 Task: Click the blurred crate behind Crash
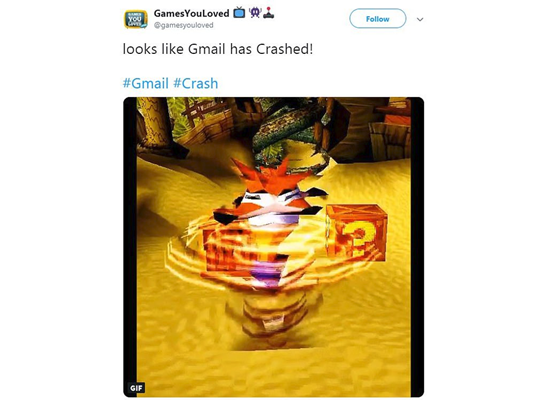[x=228, y=249]
